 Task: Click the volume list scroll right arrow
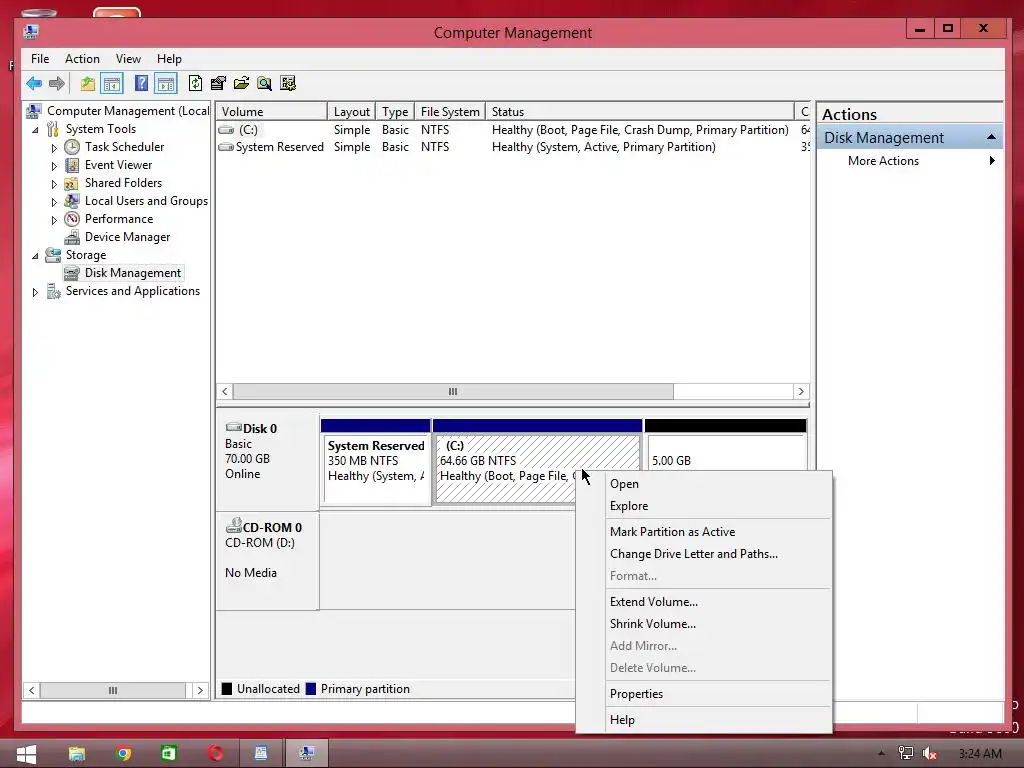(x=801, y=391)
